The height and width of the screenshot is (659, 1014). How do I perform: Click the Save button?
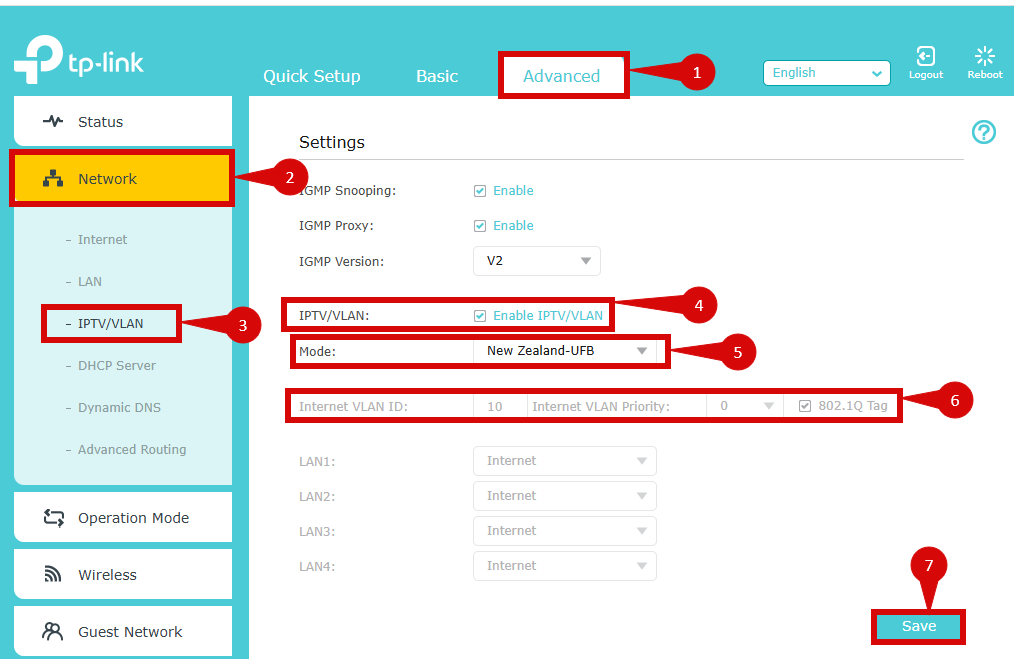tap(918, 626)
